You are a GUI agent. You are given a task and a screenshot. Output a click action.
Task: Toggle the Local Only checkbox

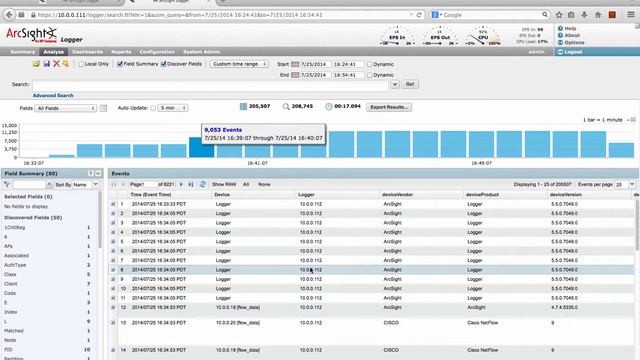pos(81,64)
